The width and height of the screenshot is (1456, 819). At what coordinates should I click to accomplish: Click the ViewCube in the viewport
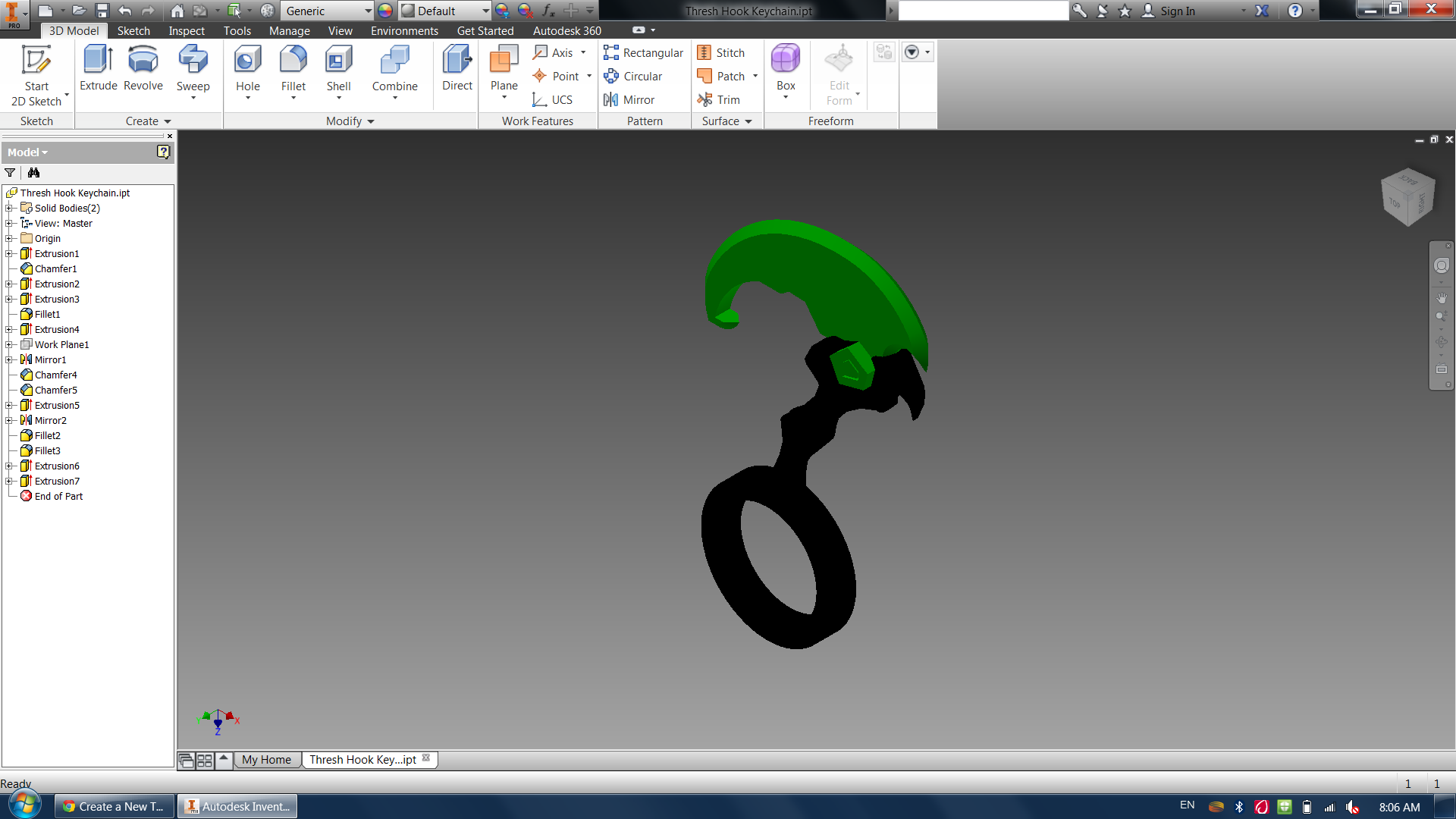[x=1408, y=197]
